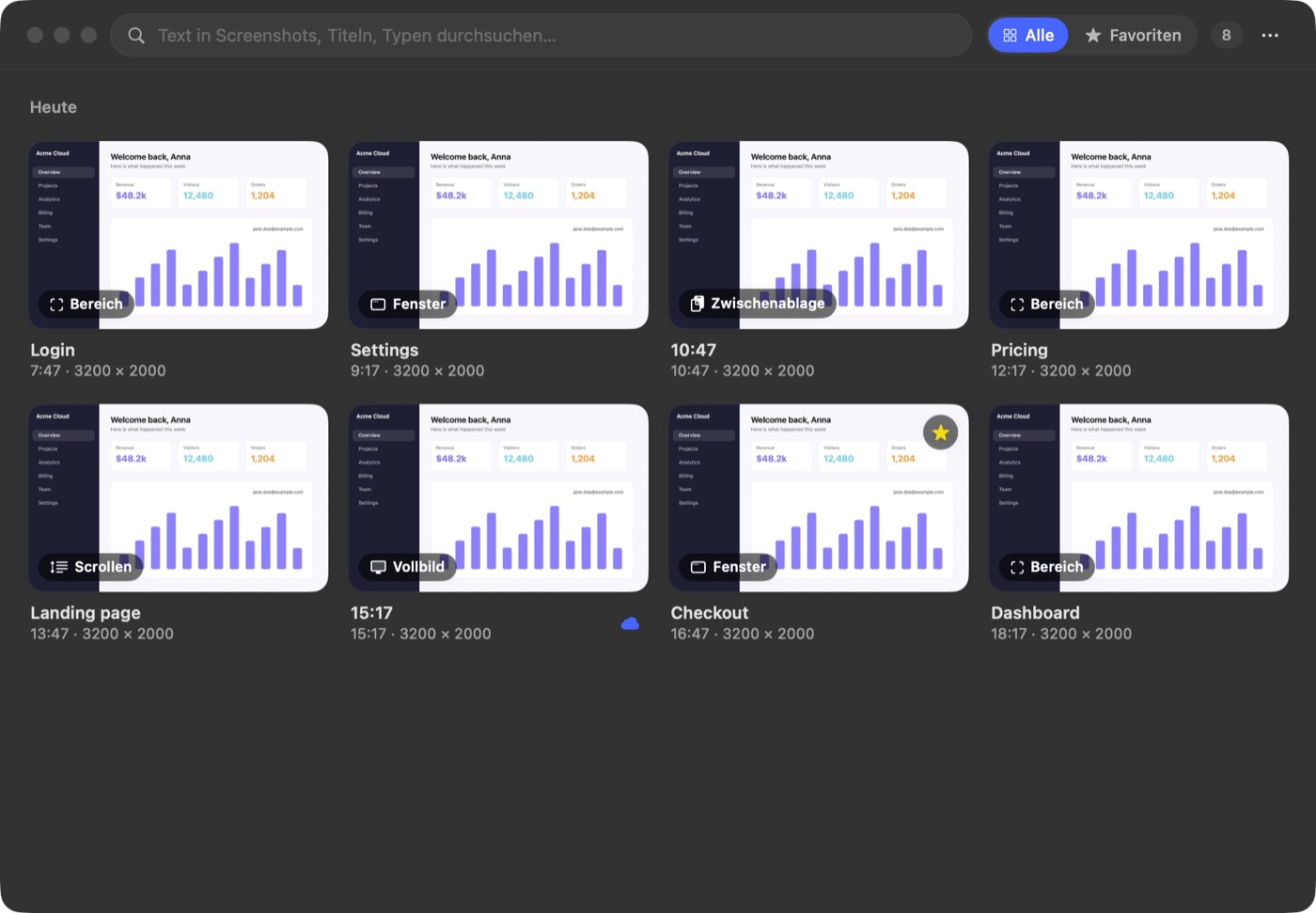
Task: Click the Scrollen badge on Landing page
Action: [91, 567]
